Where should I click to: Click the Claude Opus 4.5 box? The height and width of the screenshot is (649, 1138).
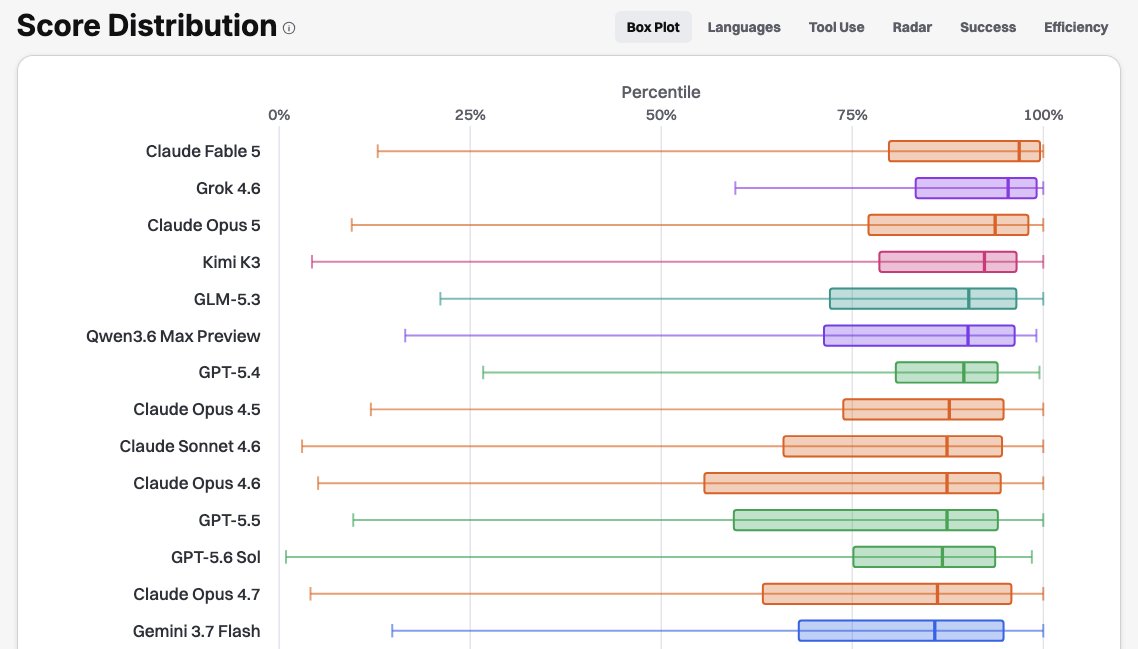(x=923, y=409)
